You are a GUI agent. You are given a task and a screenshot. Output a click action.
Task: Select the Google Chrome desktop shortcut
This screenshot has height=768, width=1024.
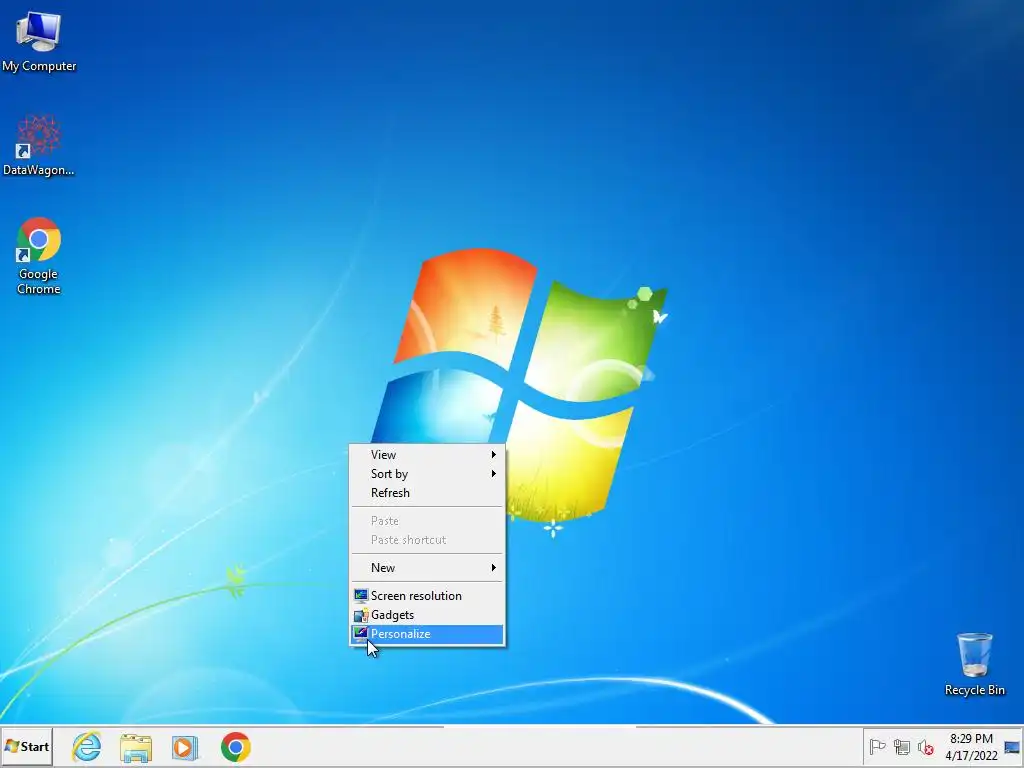coord(39,256)
